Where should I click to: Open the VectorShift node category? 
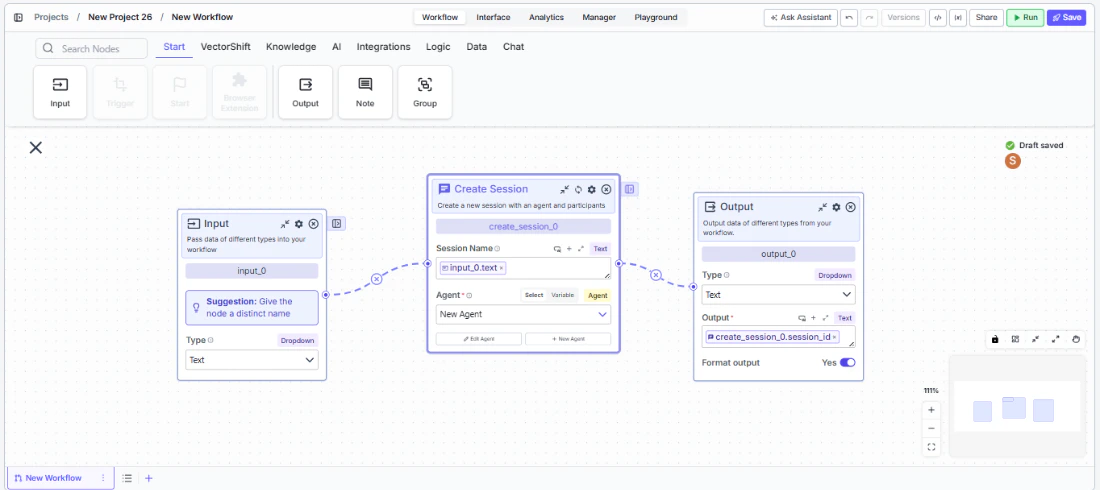(x=225, y=47)
